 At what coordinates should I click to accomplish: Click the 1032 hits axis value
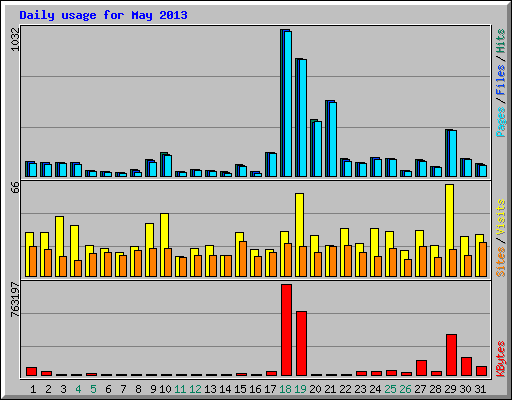point(15,39)
